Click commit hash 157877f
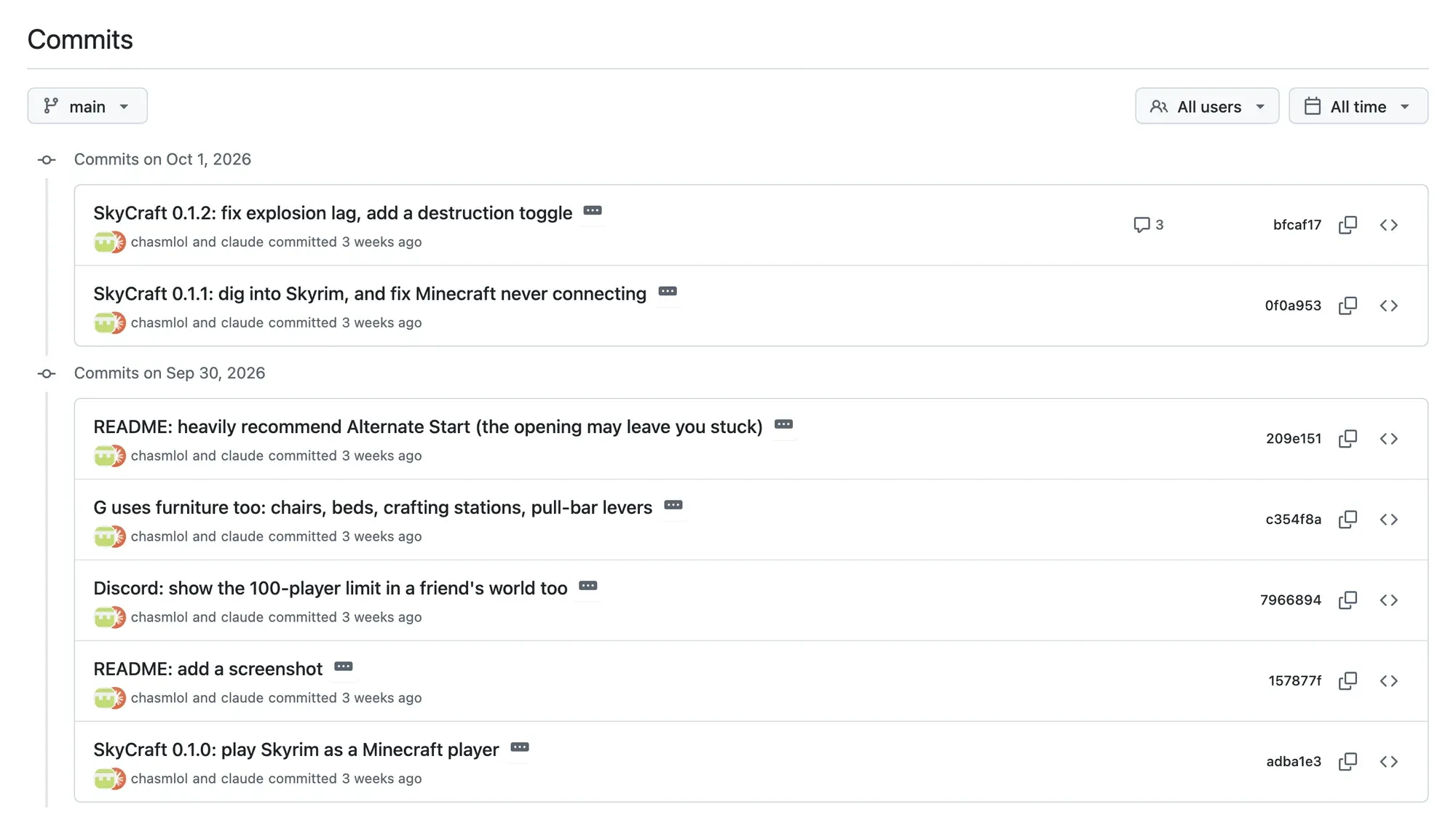Screen dimensions: 1456x815 tap(1295, 681)
